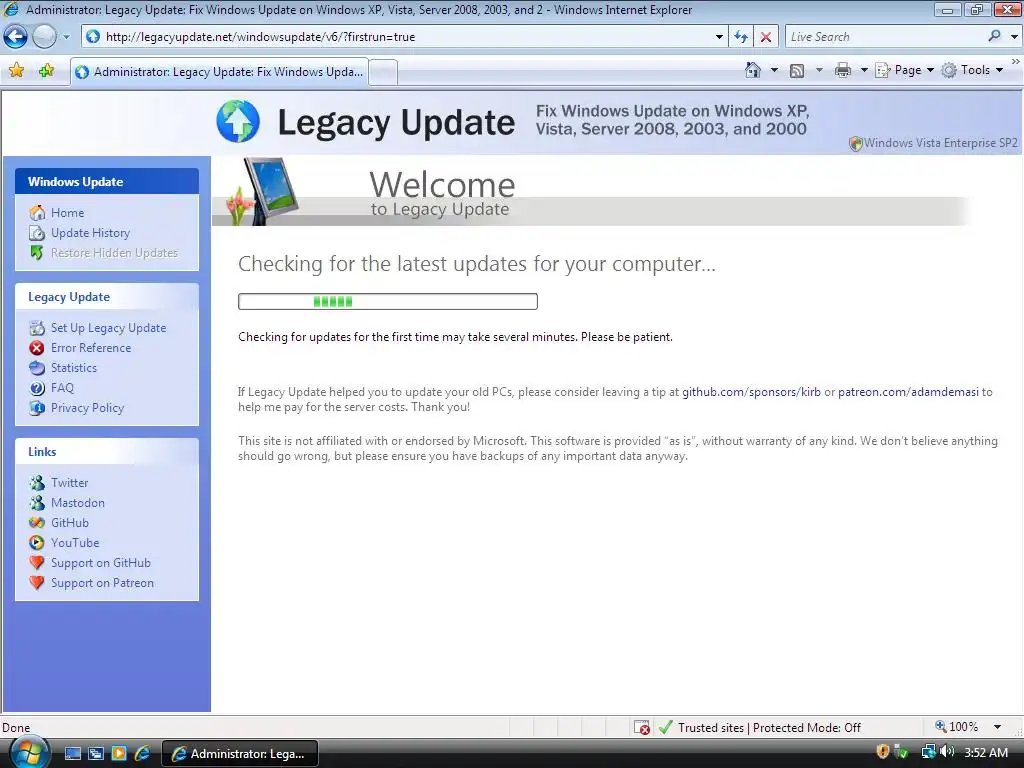Open the Support on GitHub link
The height and width of the screenshot is (768, 1024).
101,563
